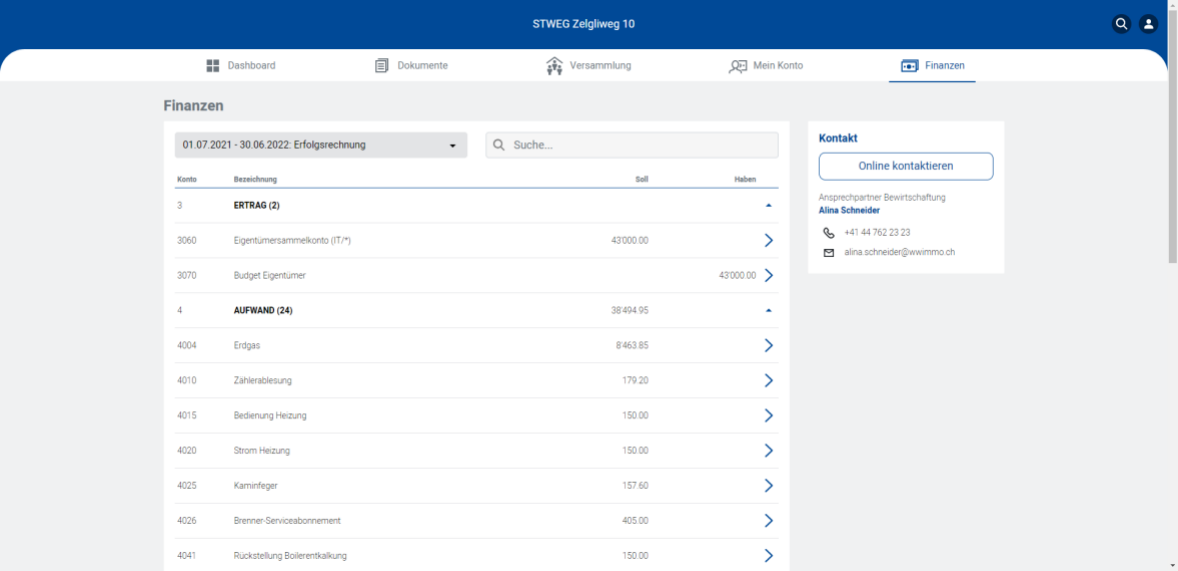Collapse the AUFWAND (24) group
This screenshot has height=571, width=1178.
769,310
